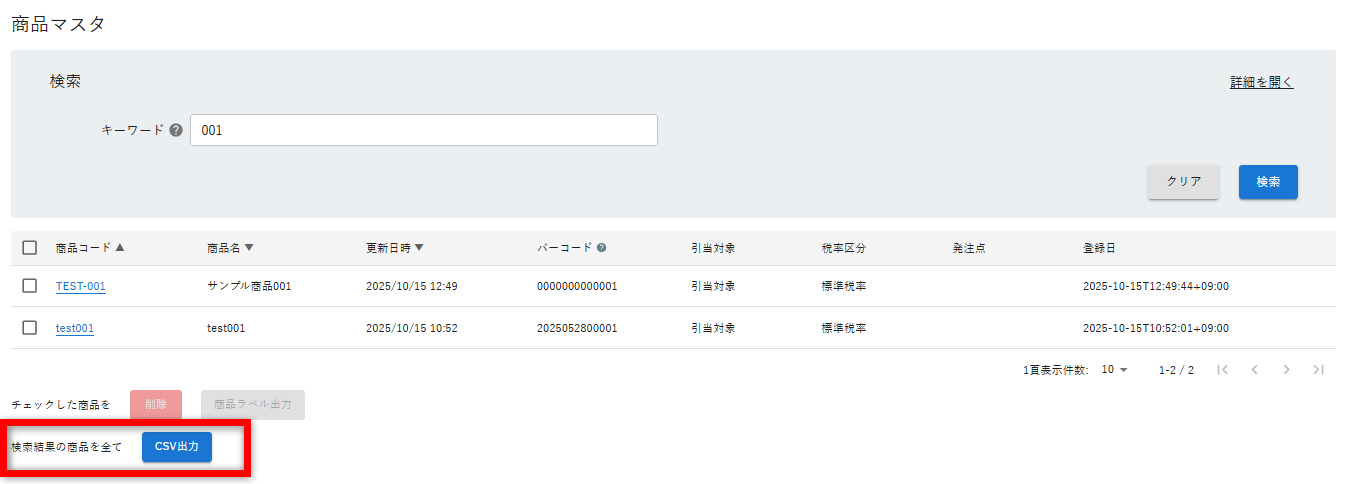The height and width of the screenshot is (484, 1346).
Task: Click the クリア clear button
Action: 1183,182
